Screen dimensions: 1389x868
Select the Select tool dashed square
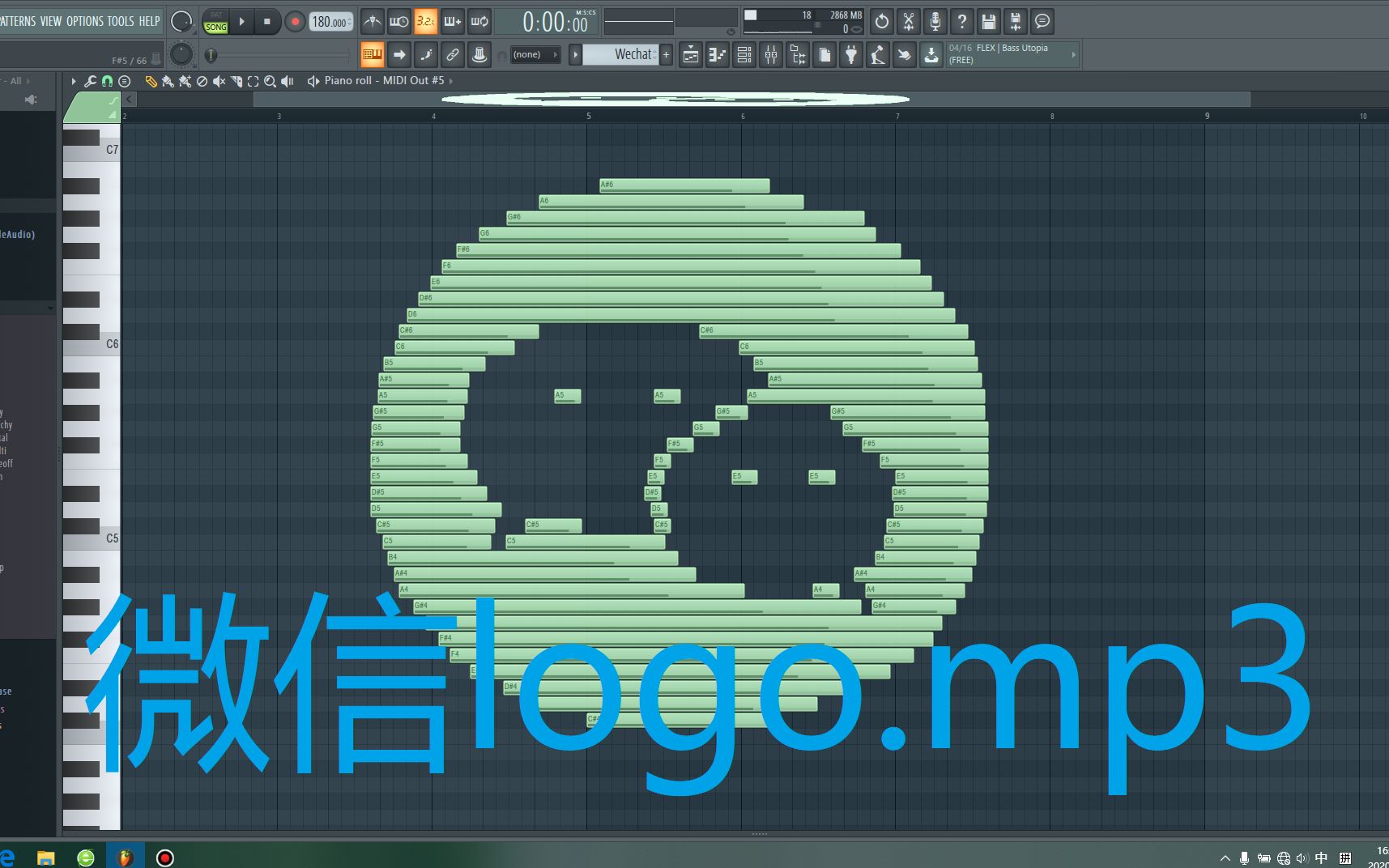(253, 81)
